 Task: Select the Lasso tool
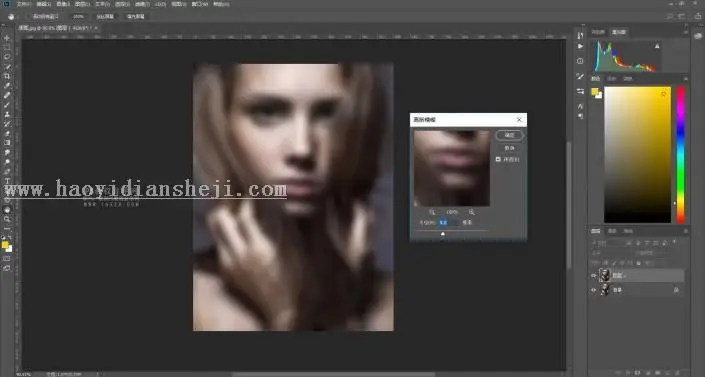pyautogui.click(x=7, y=57)
